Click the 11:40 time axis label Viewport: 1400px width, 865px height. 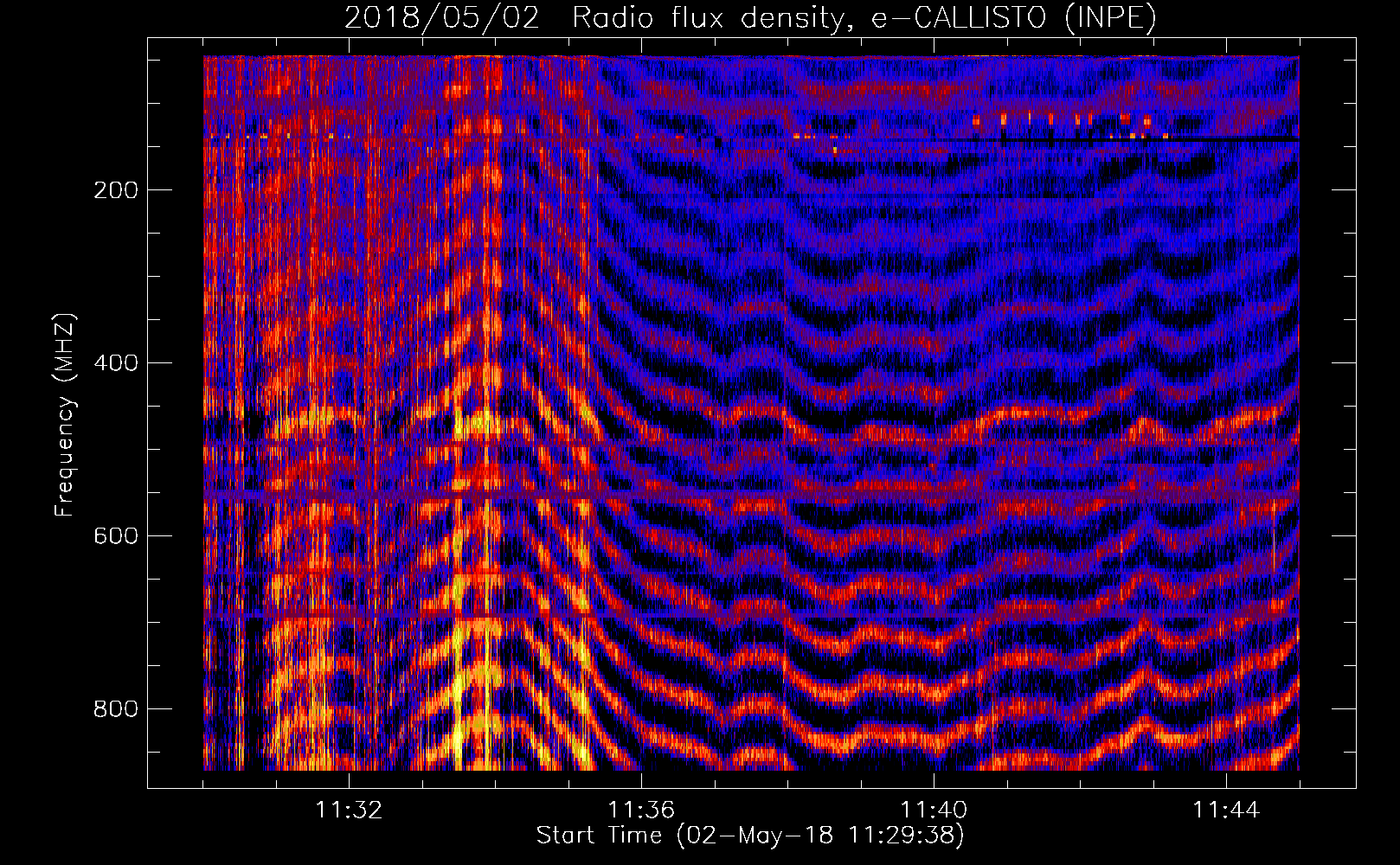click(934, 810)
